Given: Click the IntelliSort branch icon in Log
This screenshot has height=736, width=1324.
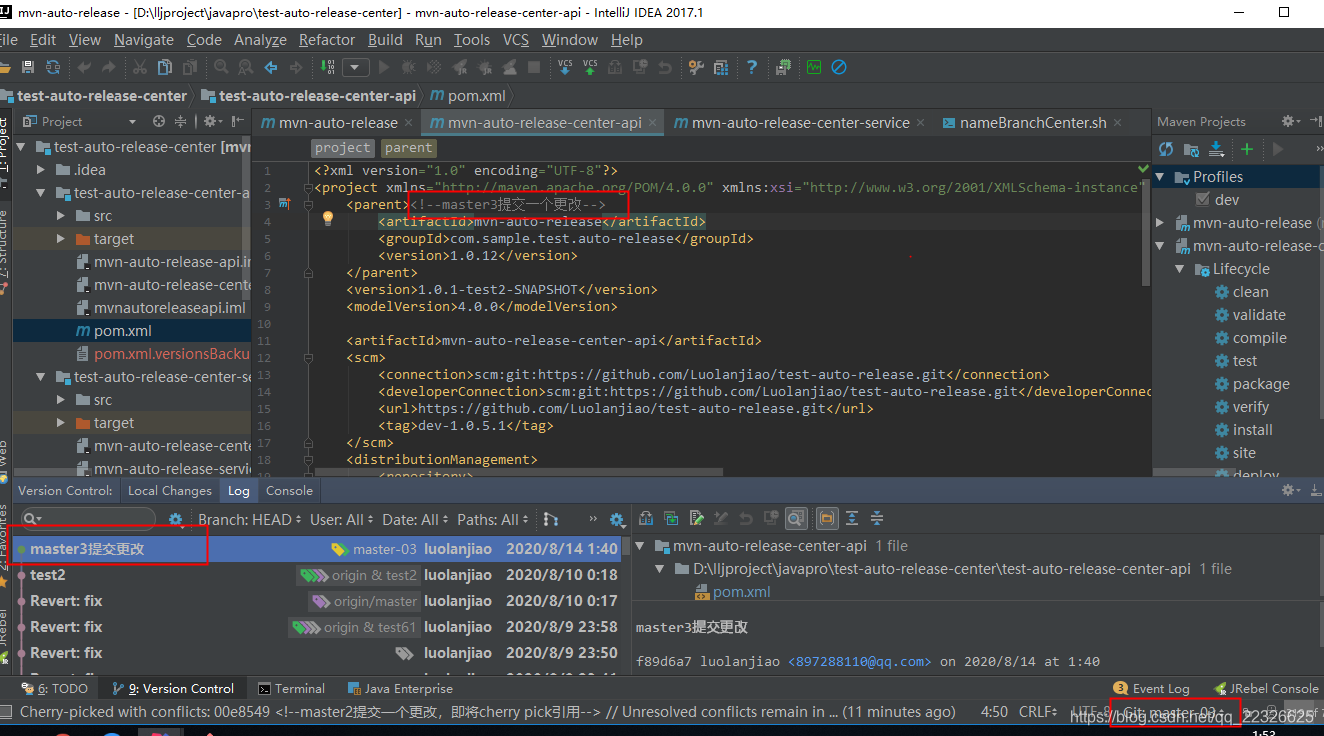Looking at the screenshot, I should 550,519.
